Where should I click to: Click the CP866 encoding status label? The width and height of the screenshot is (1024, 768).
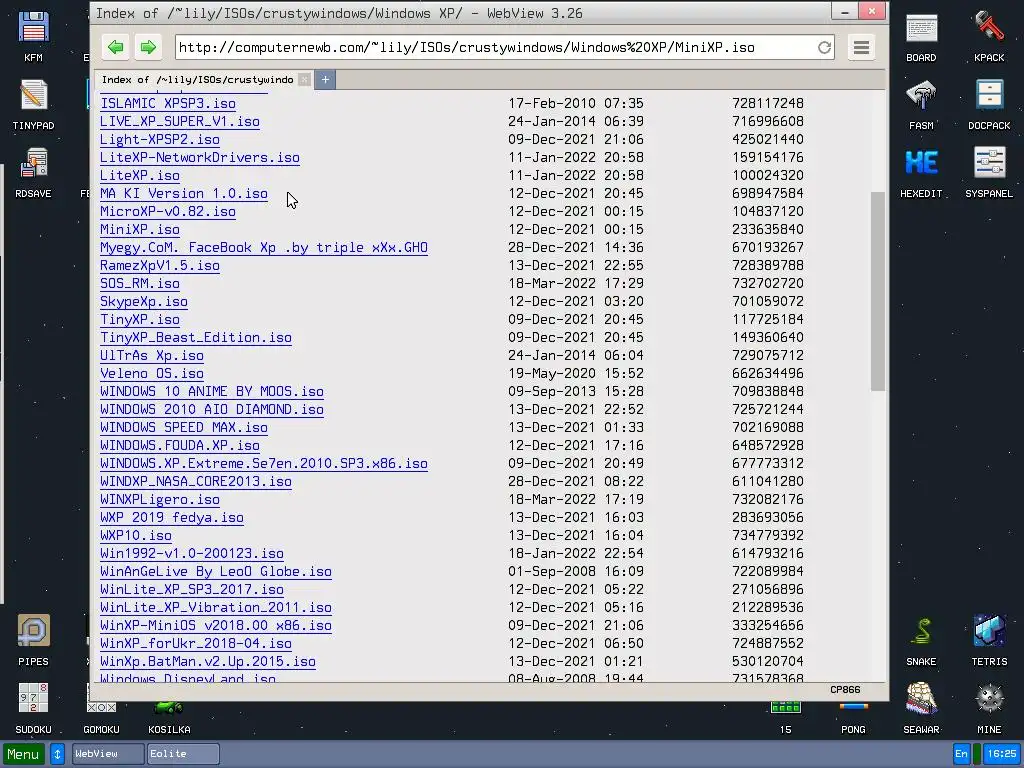tap(845, 690)
